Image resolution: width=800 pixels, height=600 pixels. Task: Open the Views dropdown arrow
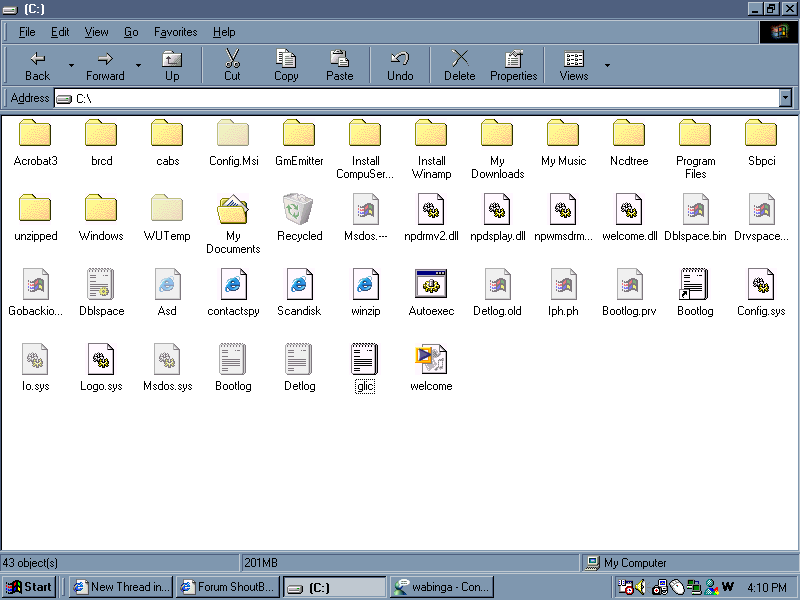coord(607,66)
